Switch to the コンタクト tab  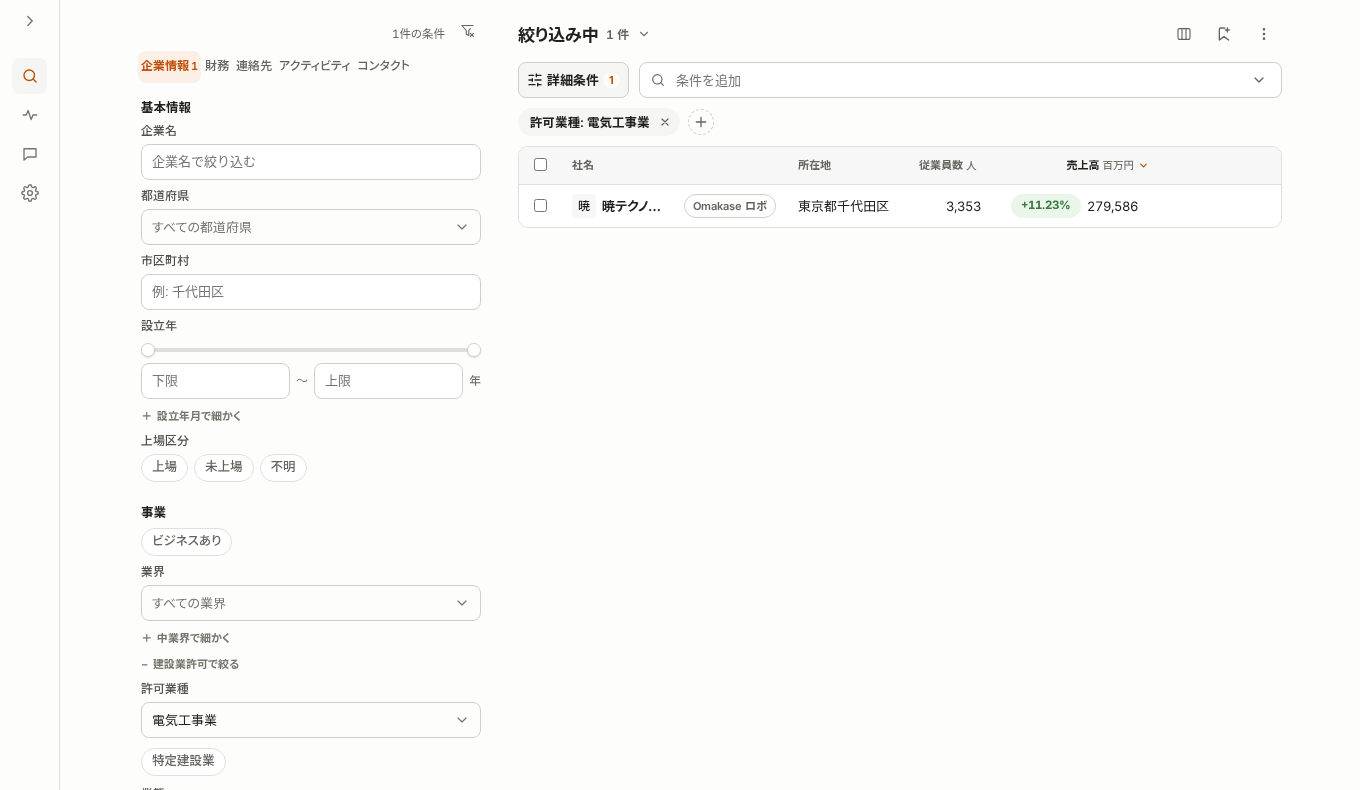[x=383, y=66]
